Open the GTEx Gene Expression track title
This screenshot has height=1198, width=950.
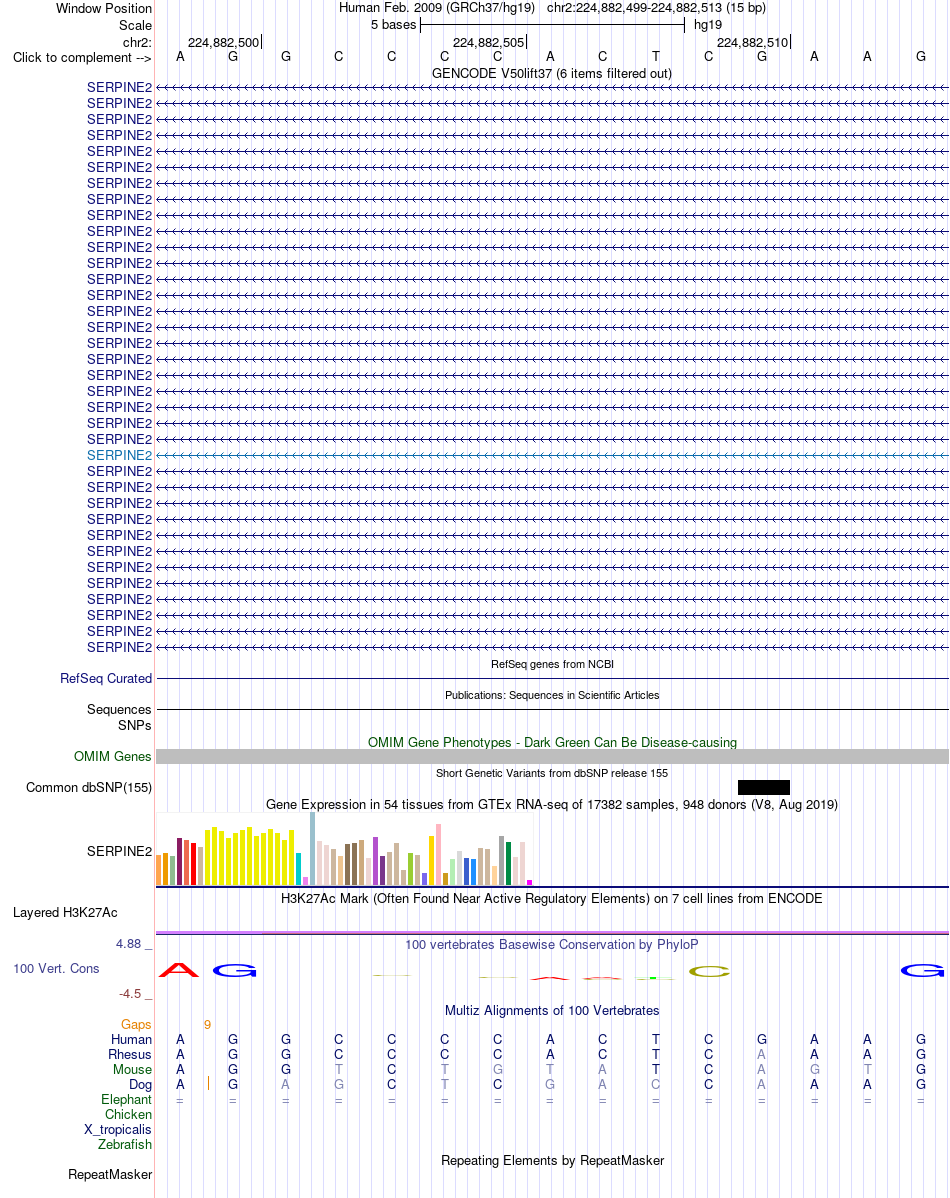(x=552, y=805)
